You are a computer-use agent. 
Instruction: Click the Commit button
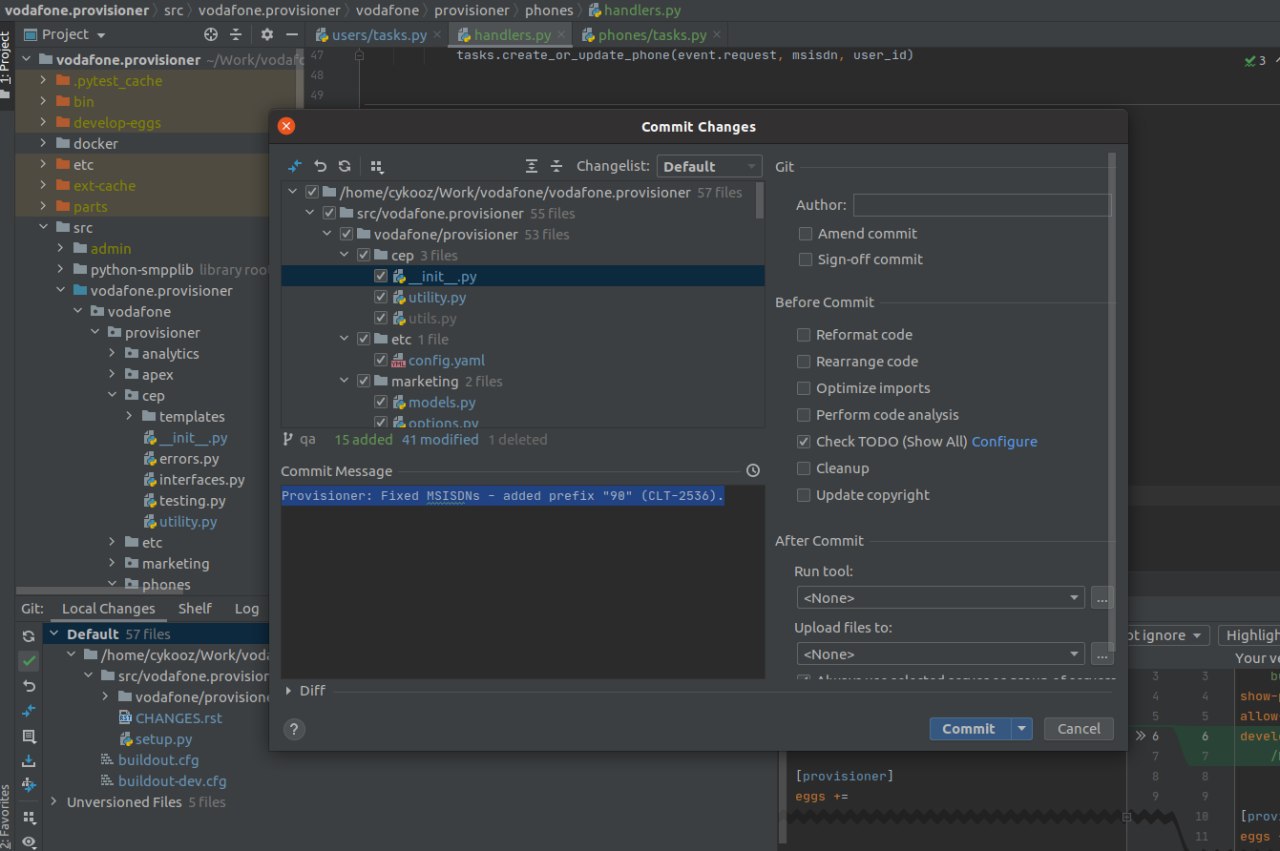(x=969, y=729)
